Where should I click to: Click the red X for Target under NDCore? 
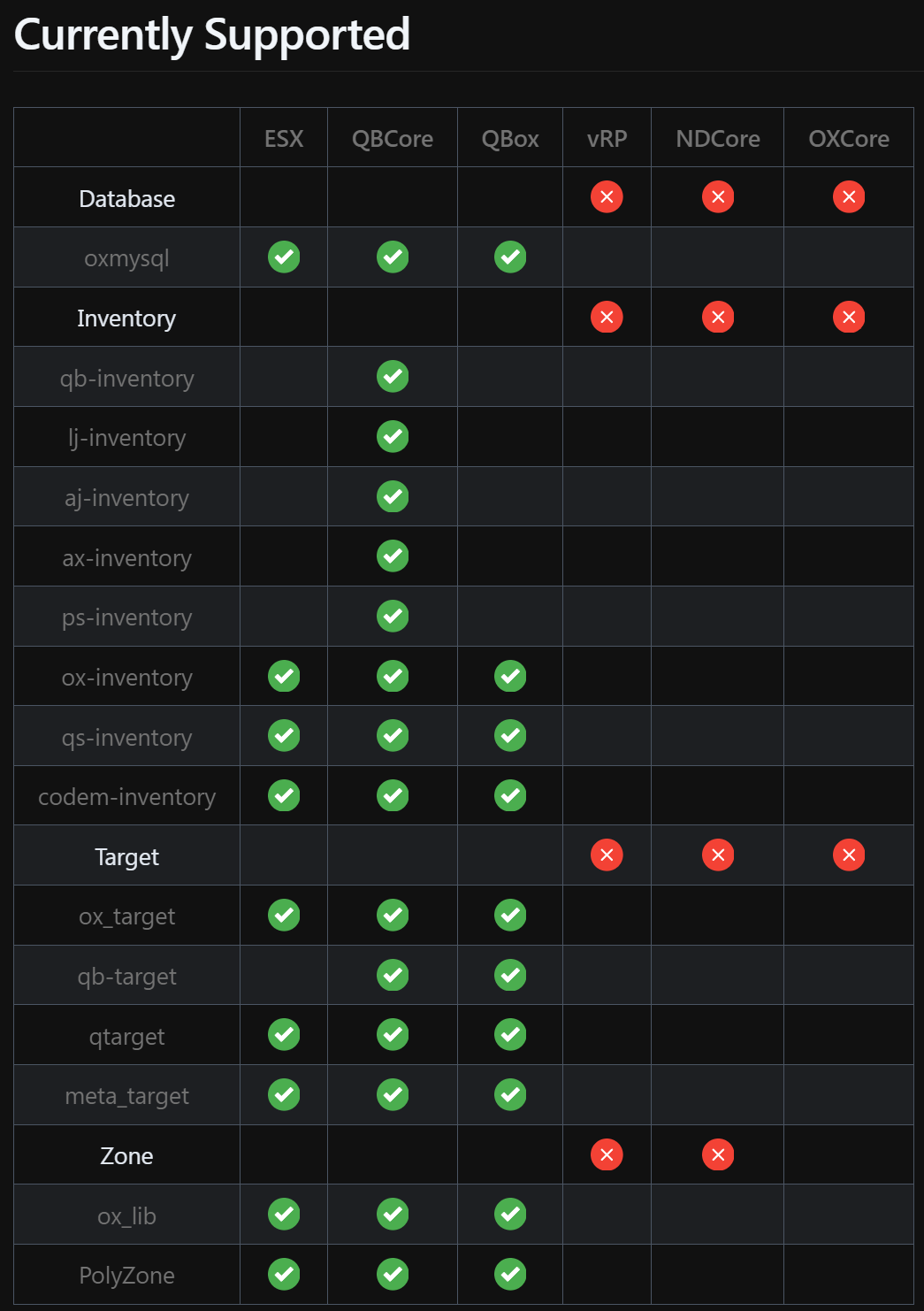(718, 855)
